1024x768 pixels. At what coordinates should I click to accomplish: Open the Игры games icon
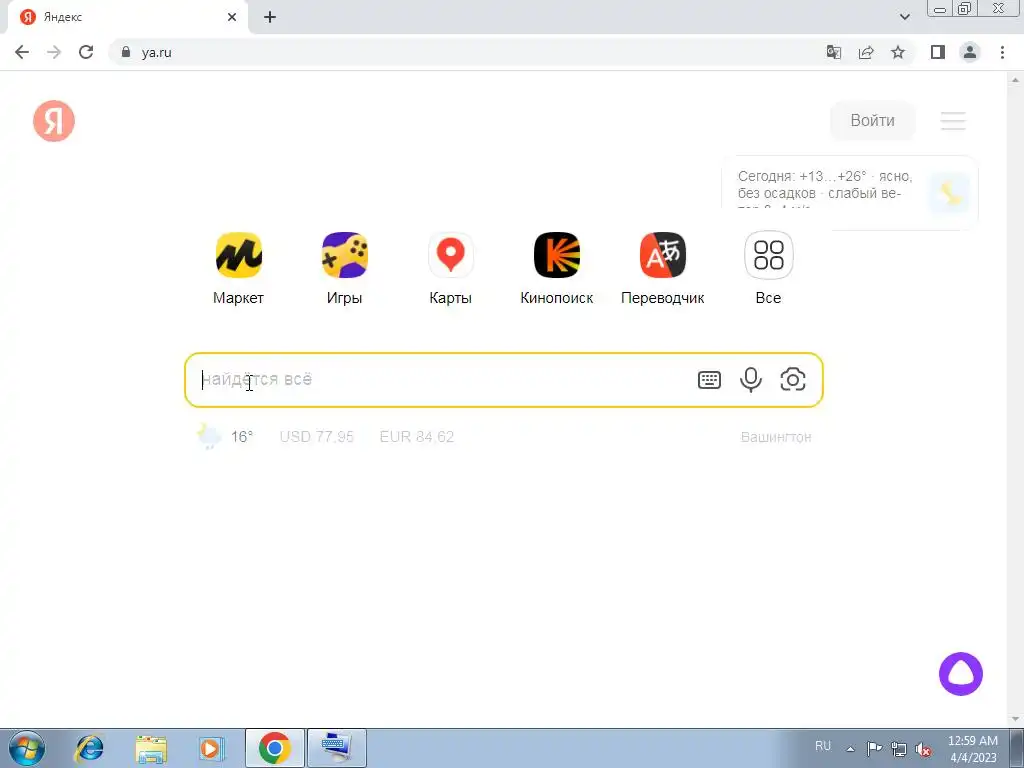click(x=344, y=255)
